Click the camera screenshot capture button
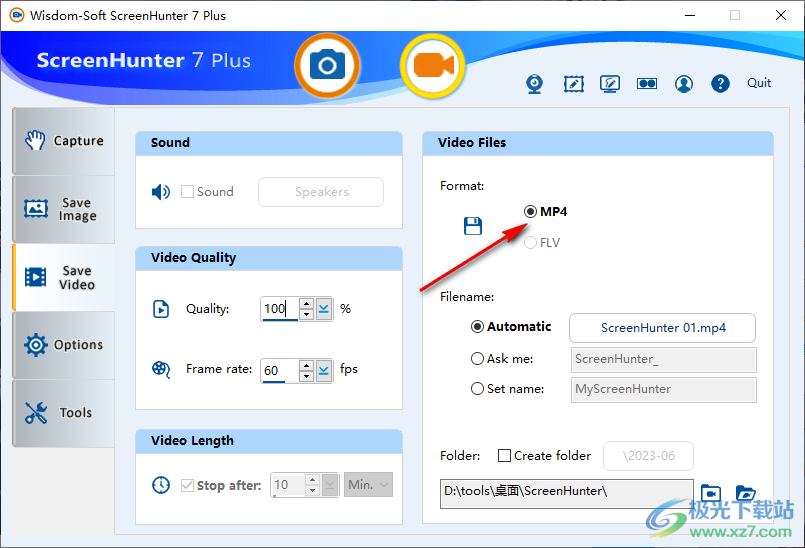 coord(327,65)
